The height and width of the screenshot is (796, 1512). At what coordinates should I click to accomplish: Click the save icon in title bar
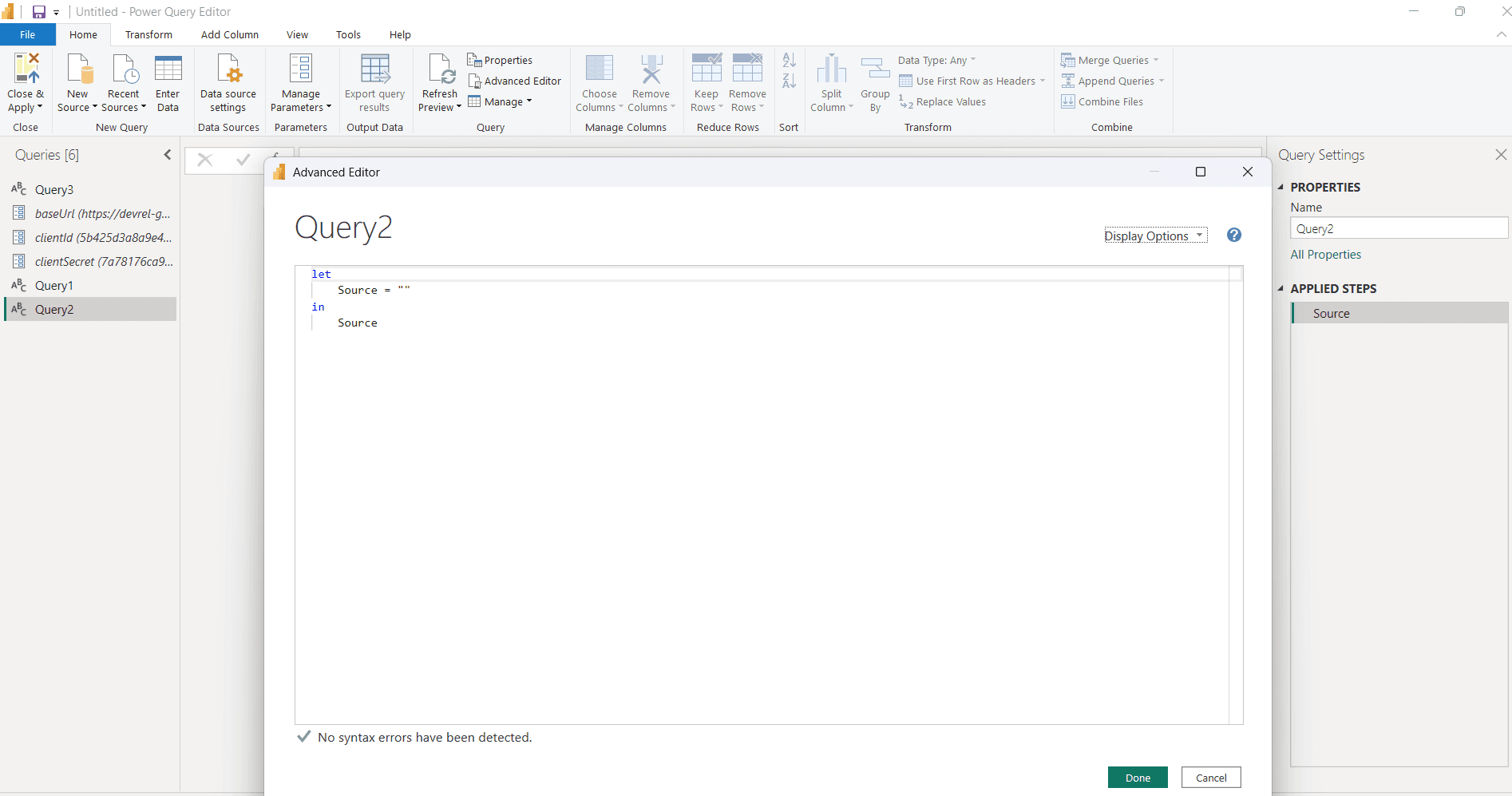point(38,12)
